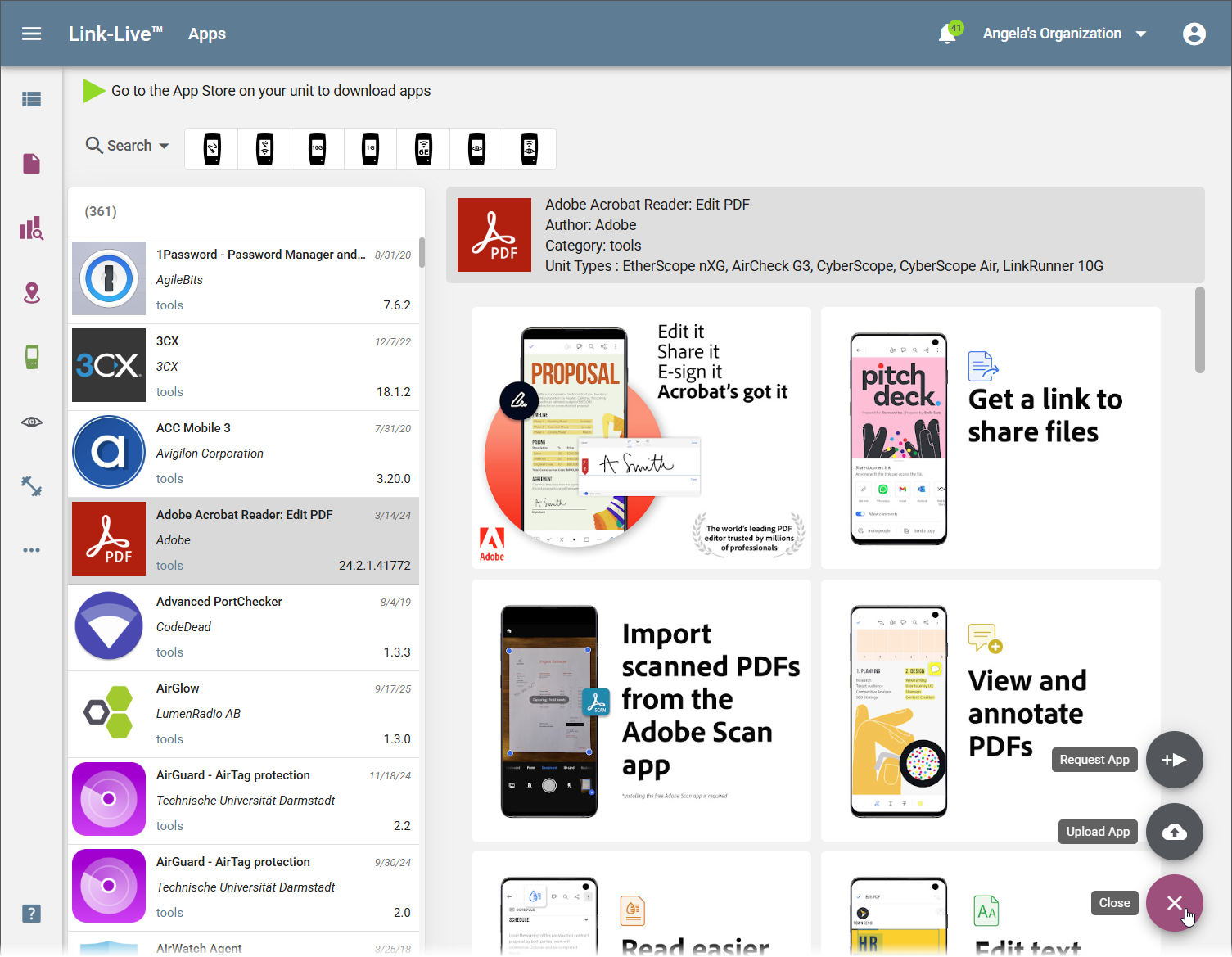Image resolution: width=1232 pixels, height=957 pixels.
Task: Click the Upload App cloud button
Action: (1174, 832)
